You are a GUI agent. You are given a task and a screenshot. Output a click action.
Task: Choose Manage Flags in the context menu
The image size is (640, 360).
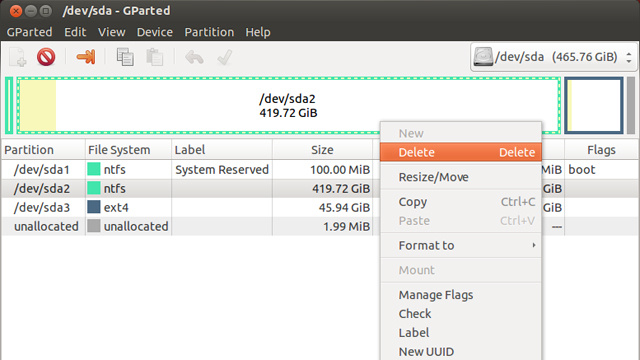click(x=461, y=295)
